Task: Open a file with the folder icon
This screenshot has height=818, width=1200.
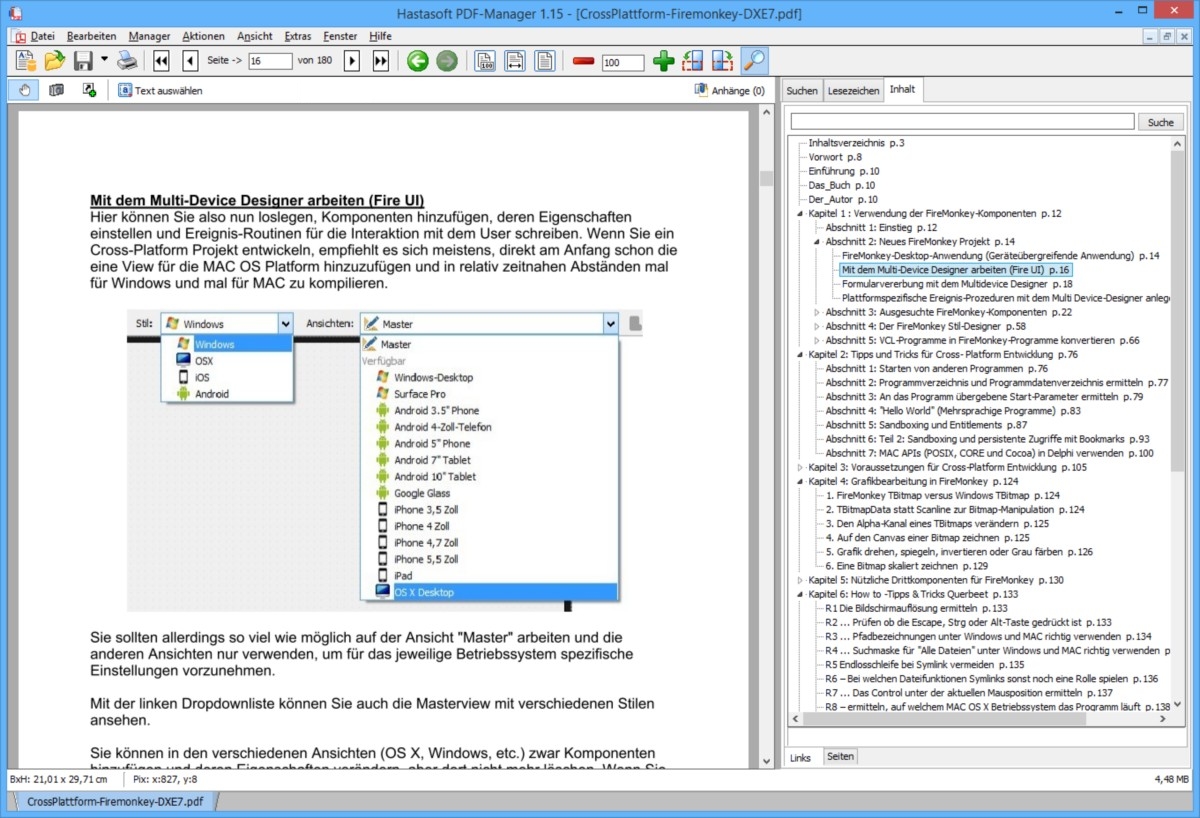Action: (x=55, y=61)
